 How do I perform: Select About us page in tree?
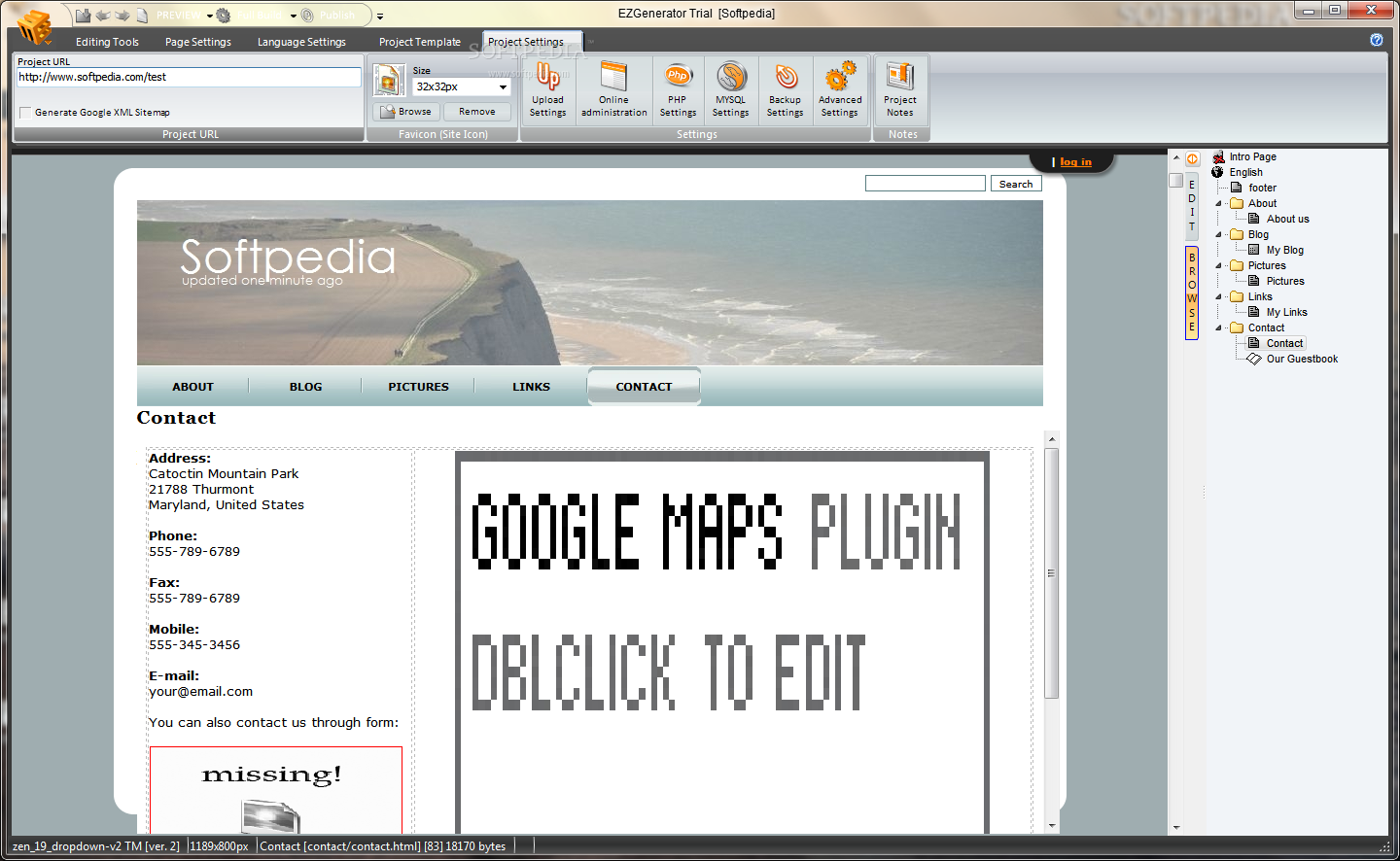click(1287, 219)
